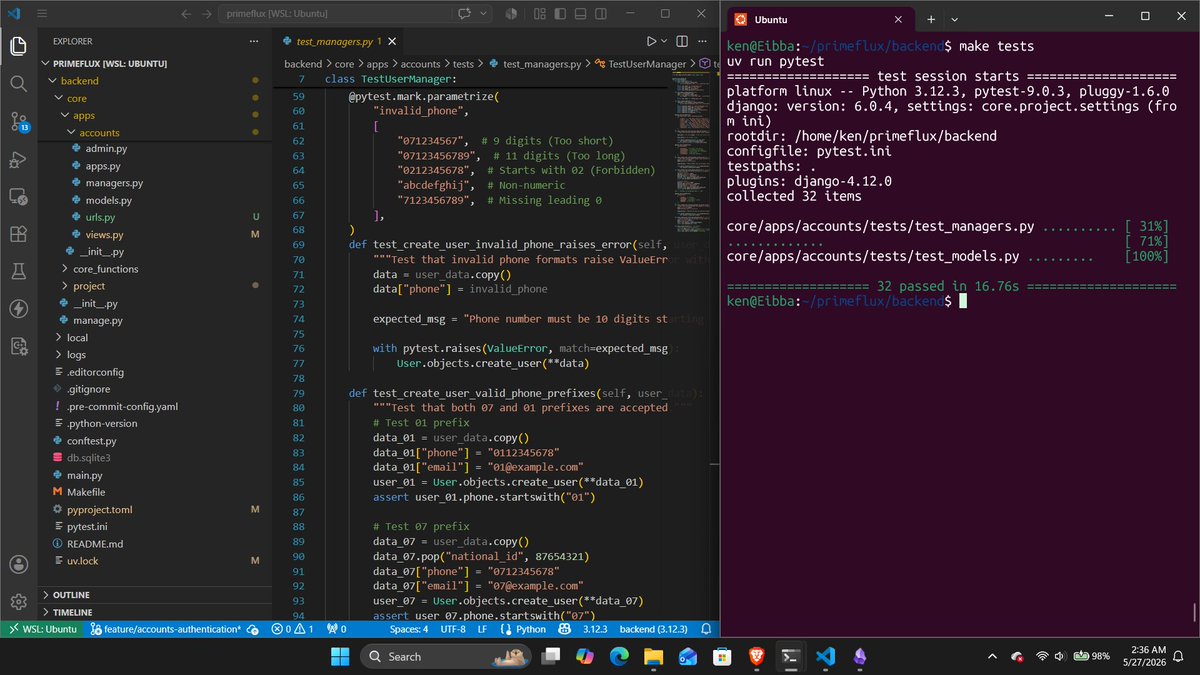Image resolution: width=1200 pixels, height=675 pixels.
Task: Click the Synchronize Changes cloud icon
Action: point(252,629)
